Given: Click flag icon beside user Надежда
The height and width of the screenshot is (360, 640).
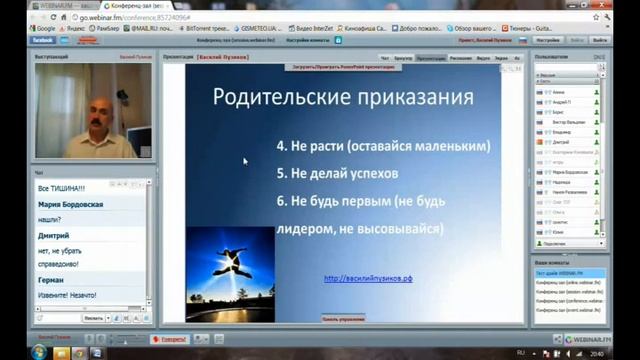Looking at the screenshot, I should point(539,182).
